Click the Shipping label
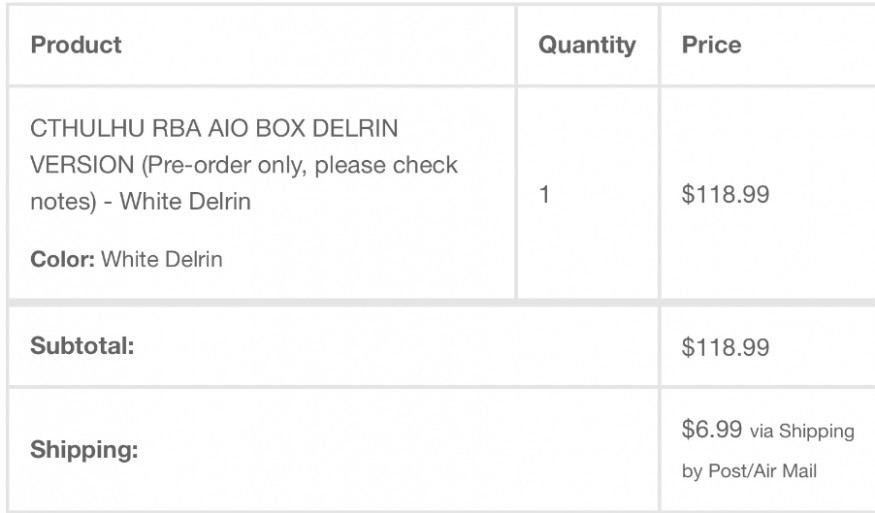Screen dimensions: 875x513 (84, 451)
